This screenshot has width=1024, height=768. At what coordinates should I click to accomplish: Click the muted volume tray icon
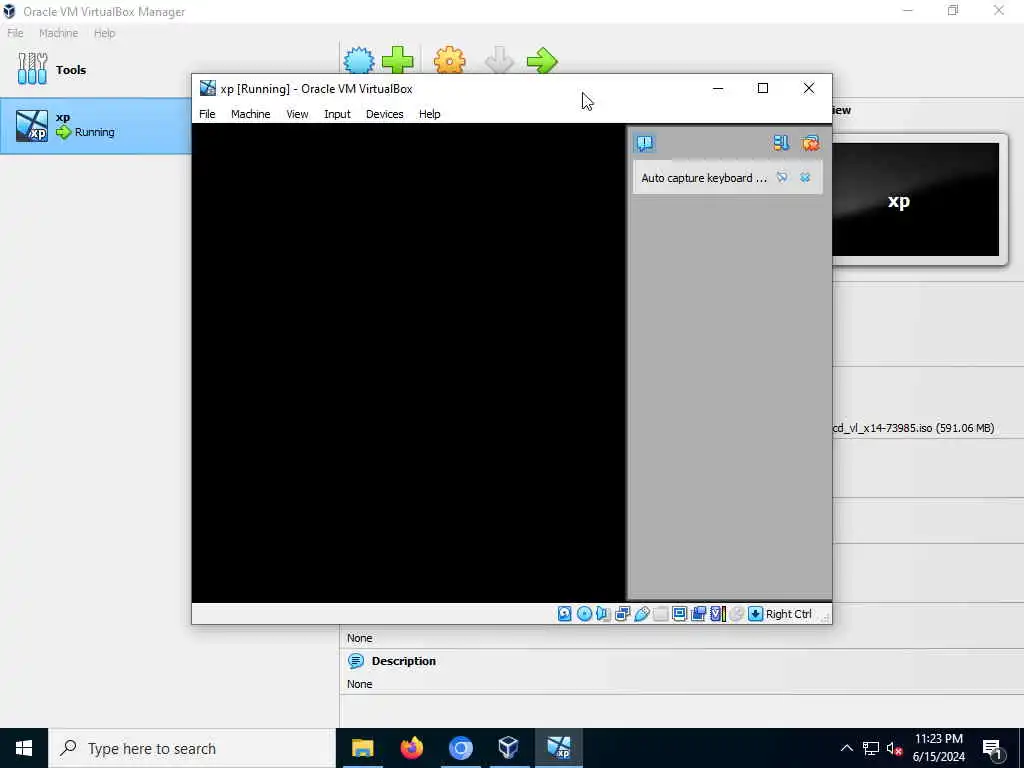click(894, 748)
